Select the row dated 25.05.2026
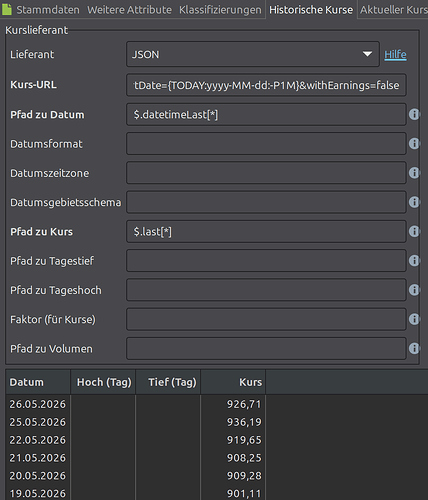This screenshot has height=500, width=428. pos(217,422)
